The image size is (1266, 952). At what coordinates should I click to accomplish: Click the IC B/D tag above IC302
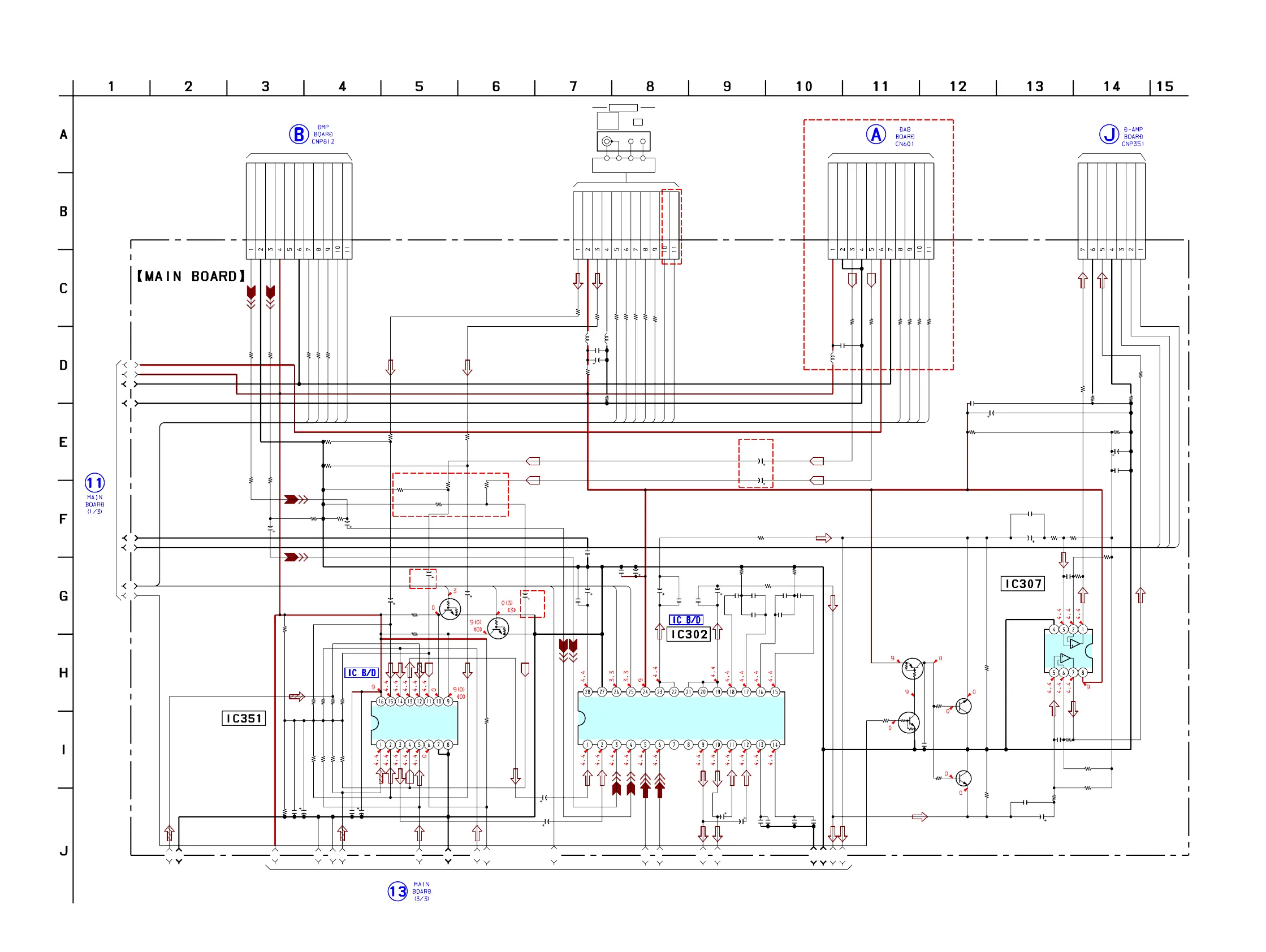tap(686, 620)
